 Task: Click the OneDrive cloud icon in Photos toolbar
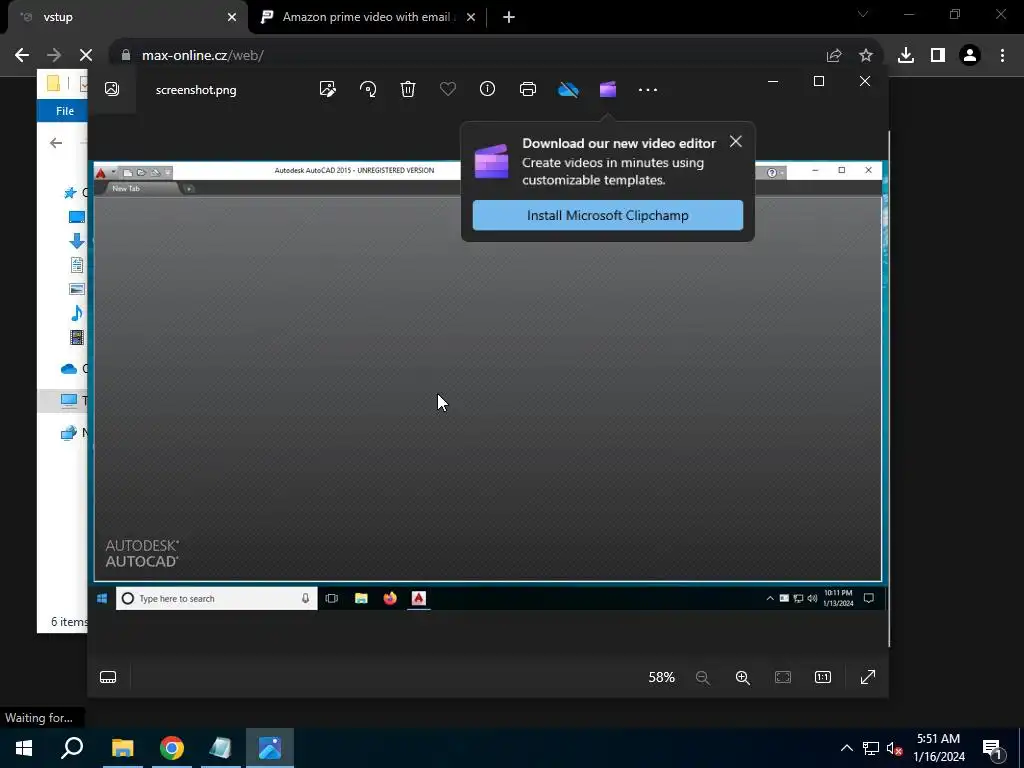point(568,89)
